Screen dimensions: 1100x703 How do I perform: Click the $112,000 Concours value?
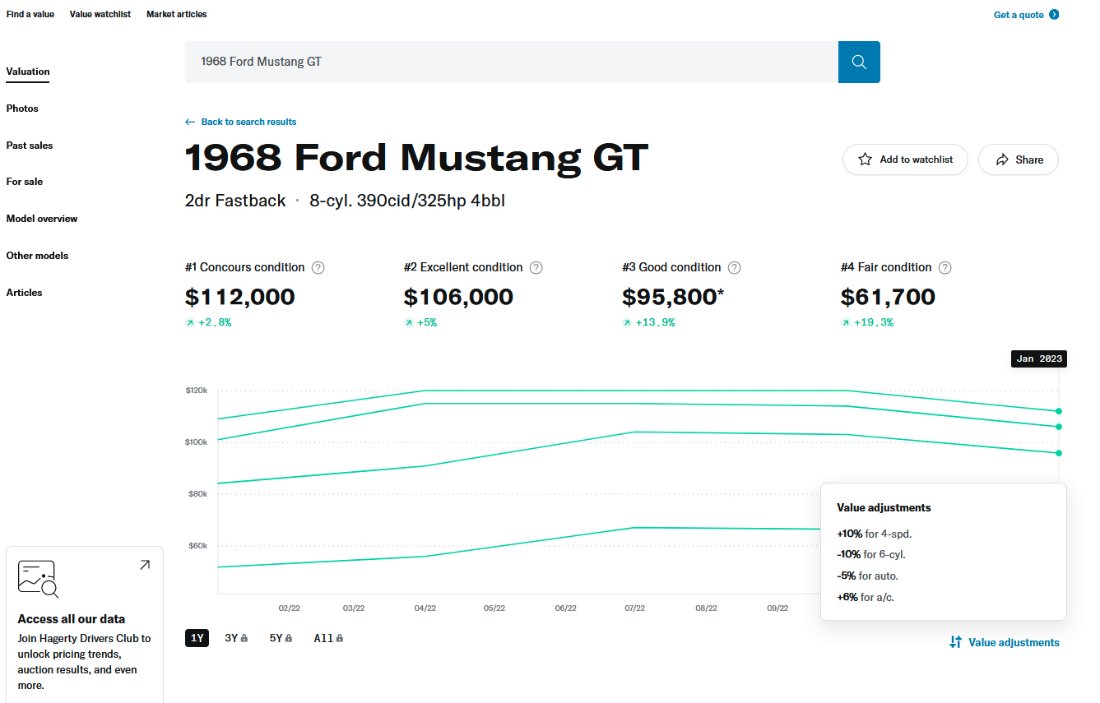240,297
